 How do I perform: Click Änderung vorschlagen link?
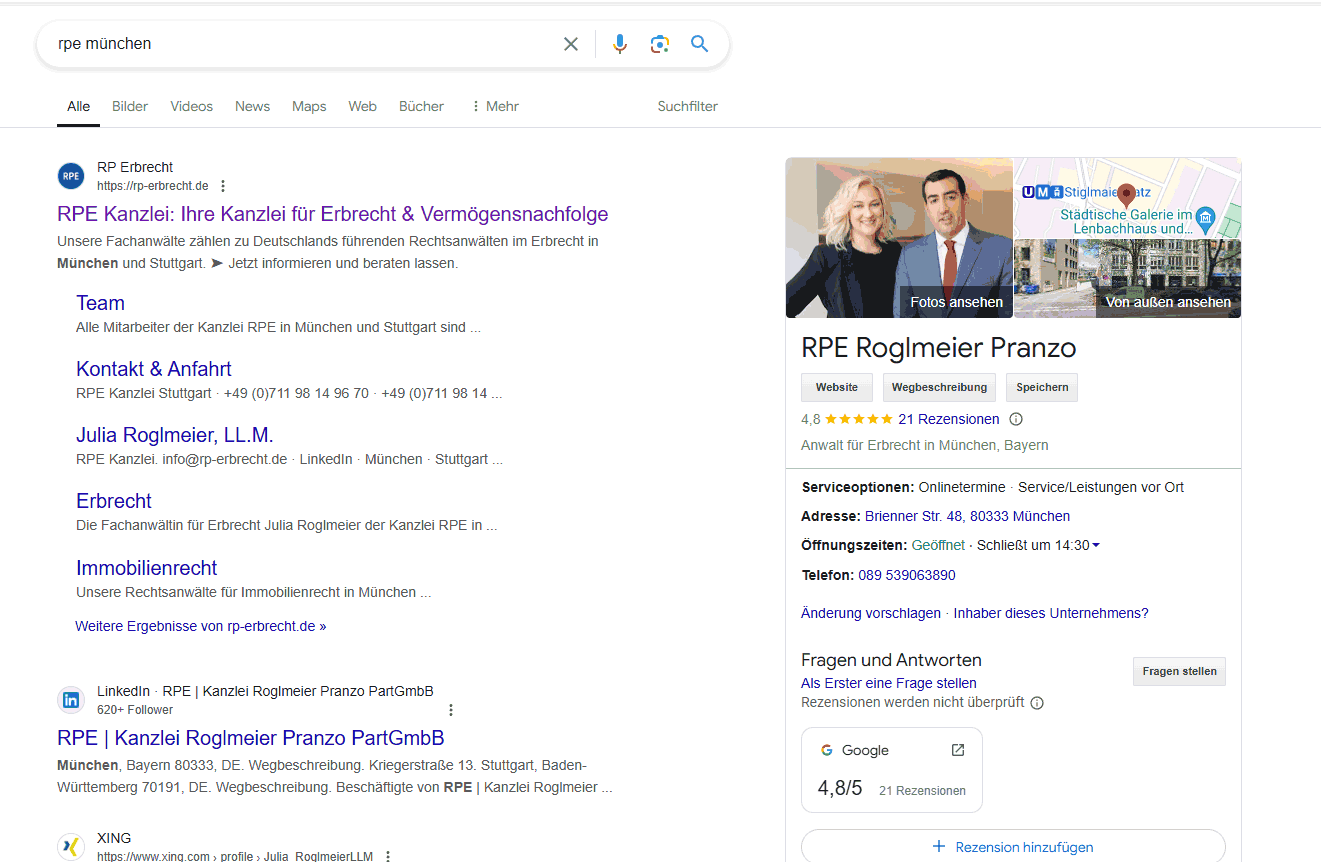tap(871, 613)
